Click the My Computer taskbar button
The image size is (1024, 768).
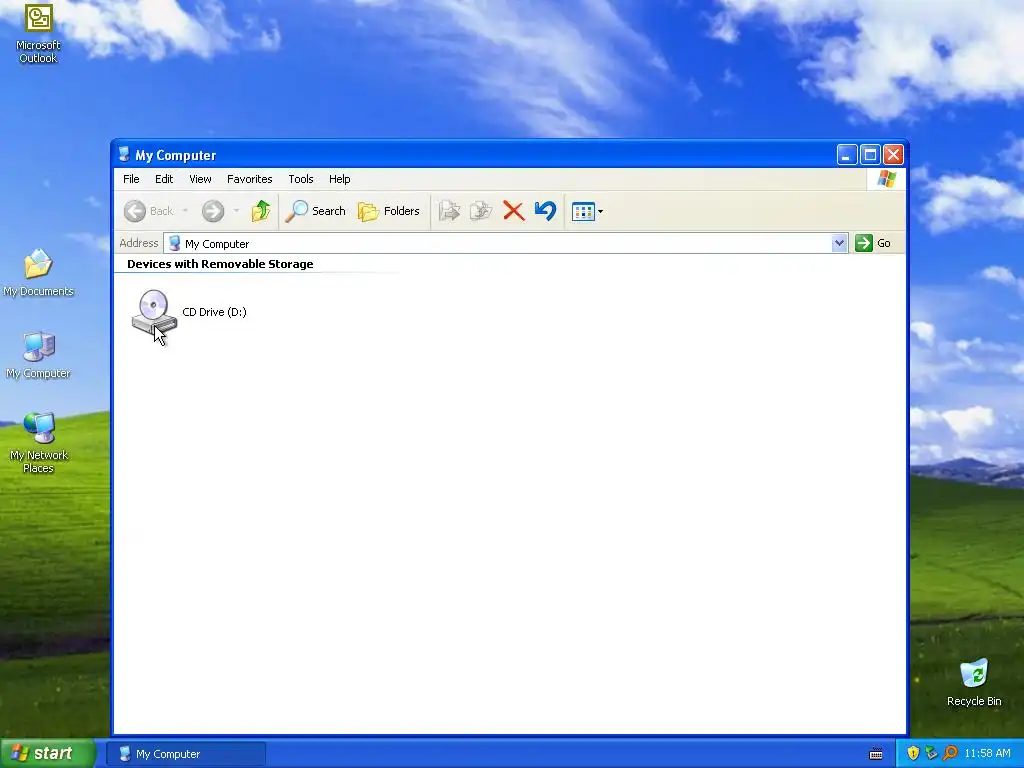186,754
